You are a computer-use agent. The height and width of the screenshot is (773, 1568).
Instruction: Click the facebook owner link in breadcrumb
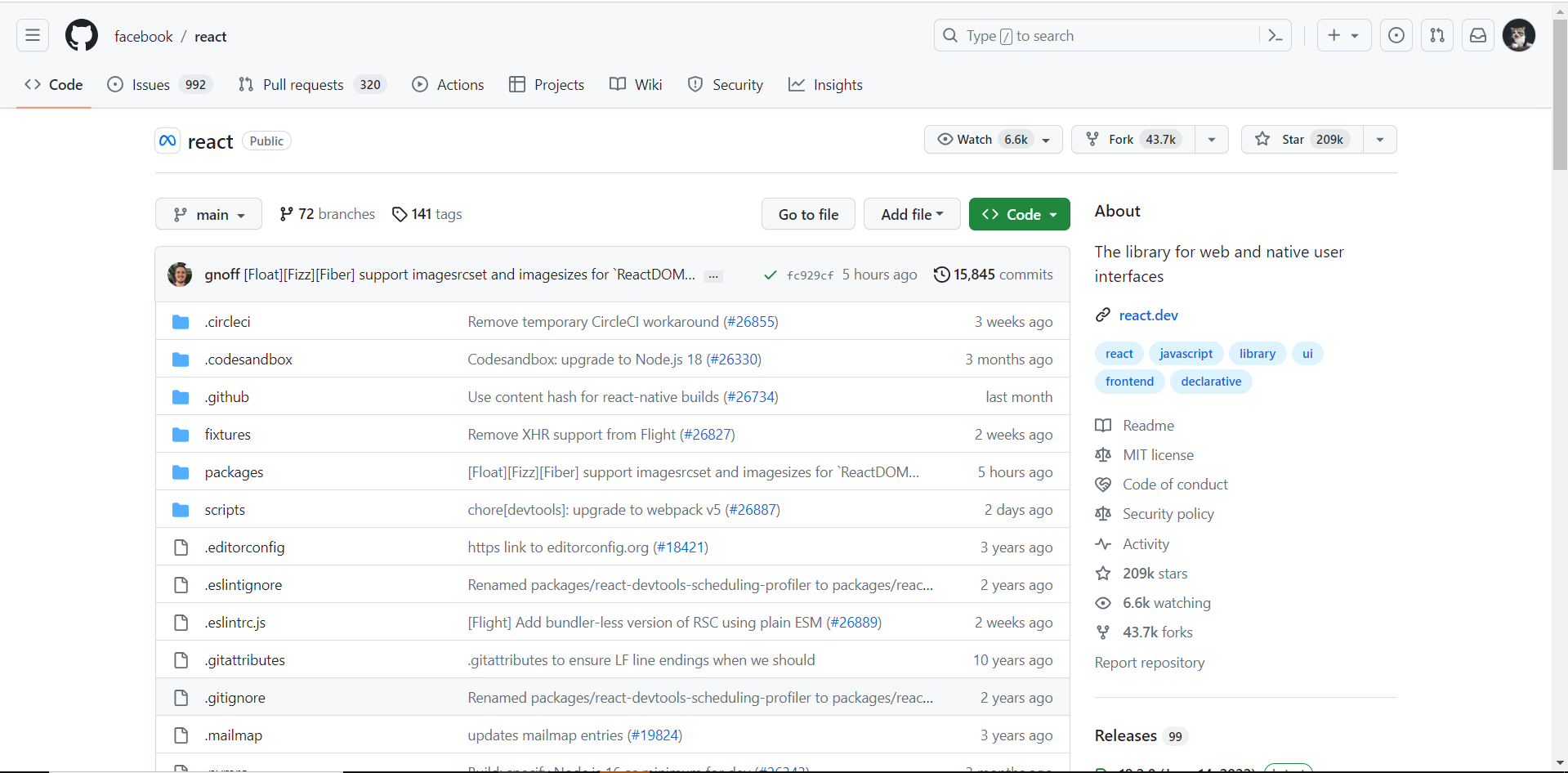point(144,37)
